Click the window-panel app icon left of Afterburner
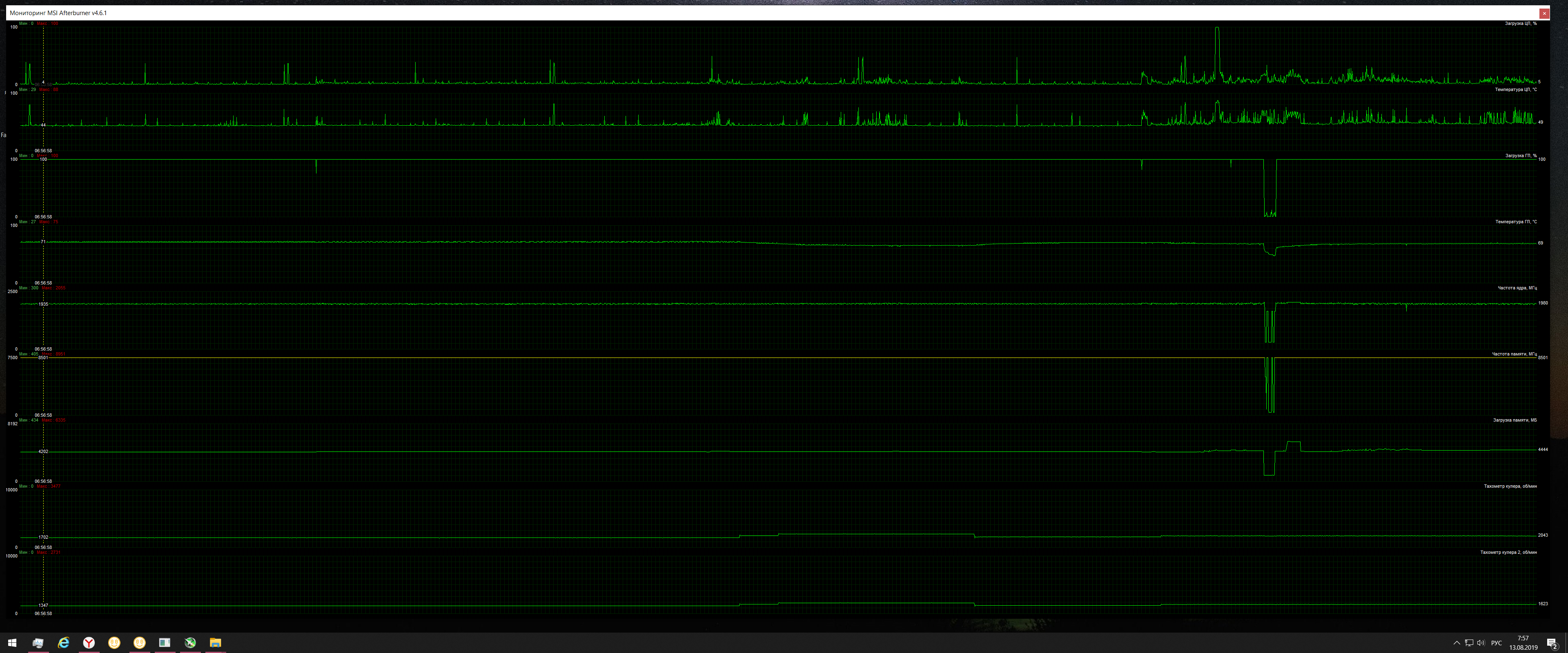1568x653 pixels. tap(165, 643)
